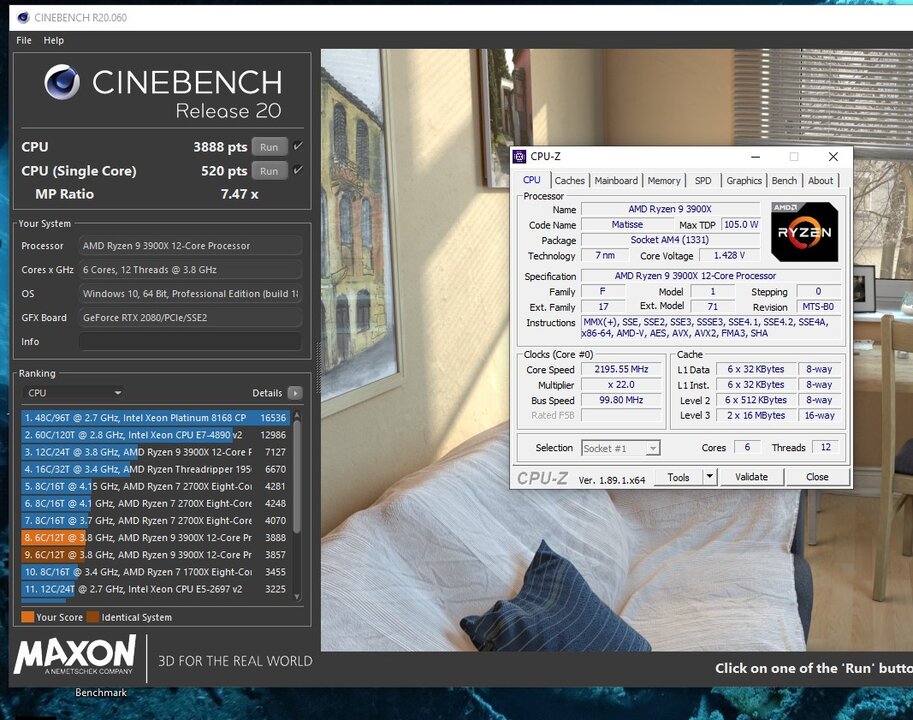This screenshot has height=720, width=913.
Task: Select ranking row Xeon E5-2697 v2
Action: (x=155, y=590)
